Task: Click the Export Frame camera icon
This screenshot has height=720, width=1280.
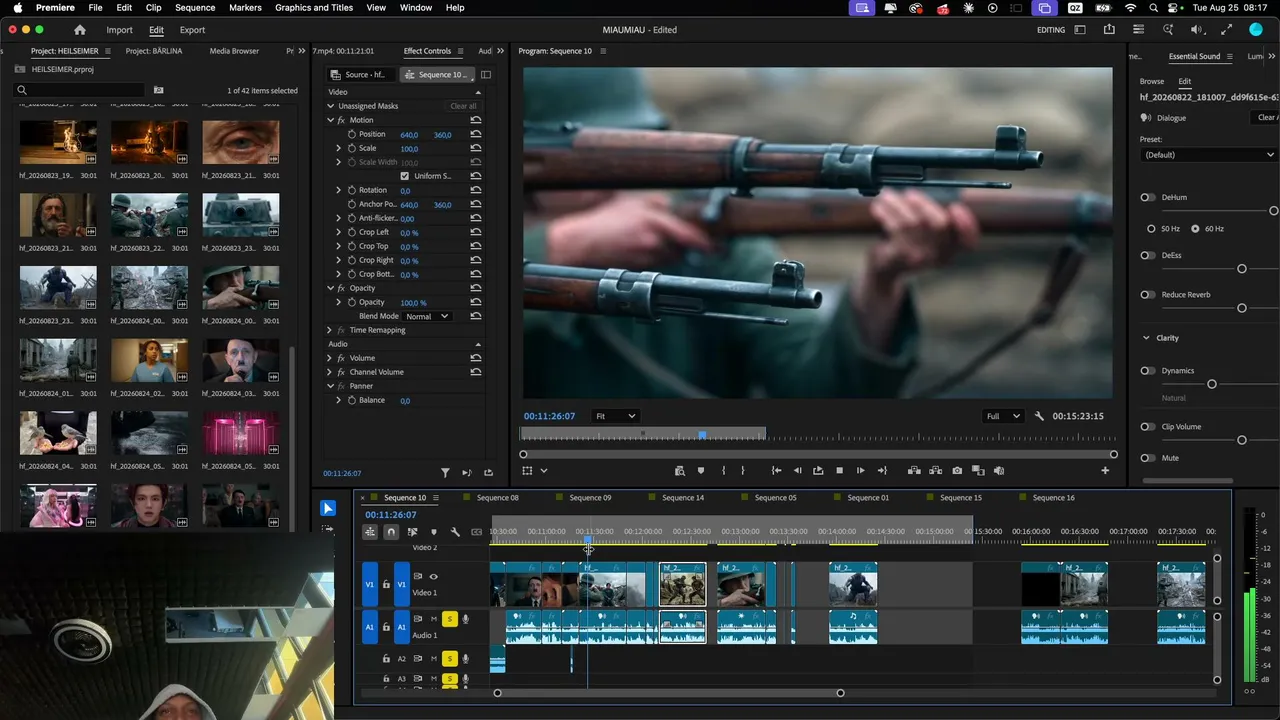Action: pos(957,470)
